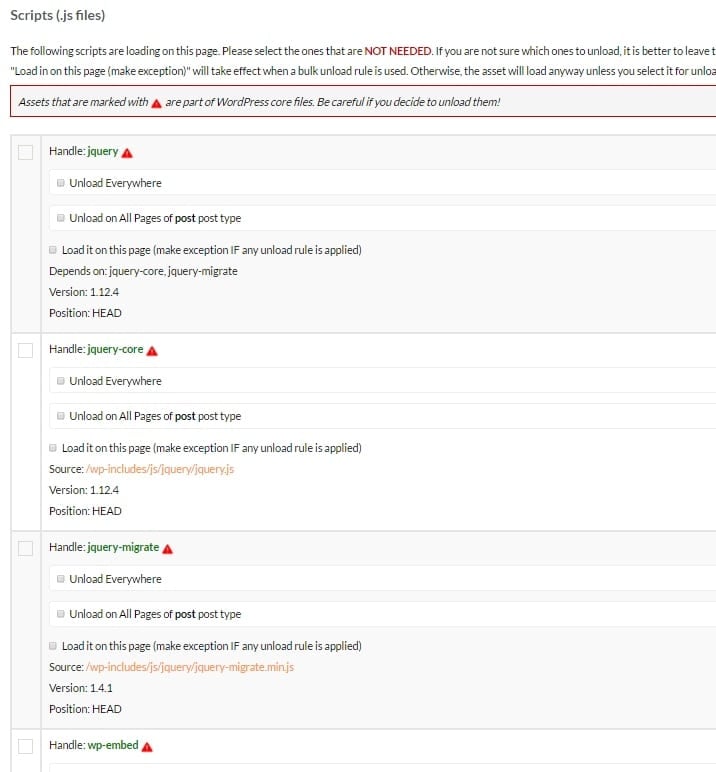716x772 pixels.
Task: Tick Load it on this page for jquery-core
Action: point(54,448)
